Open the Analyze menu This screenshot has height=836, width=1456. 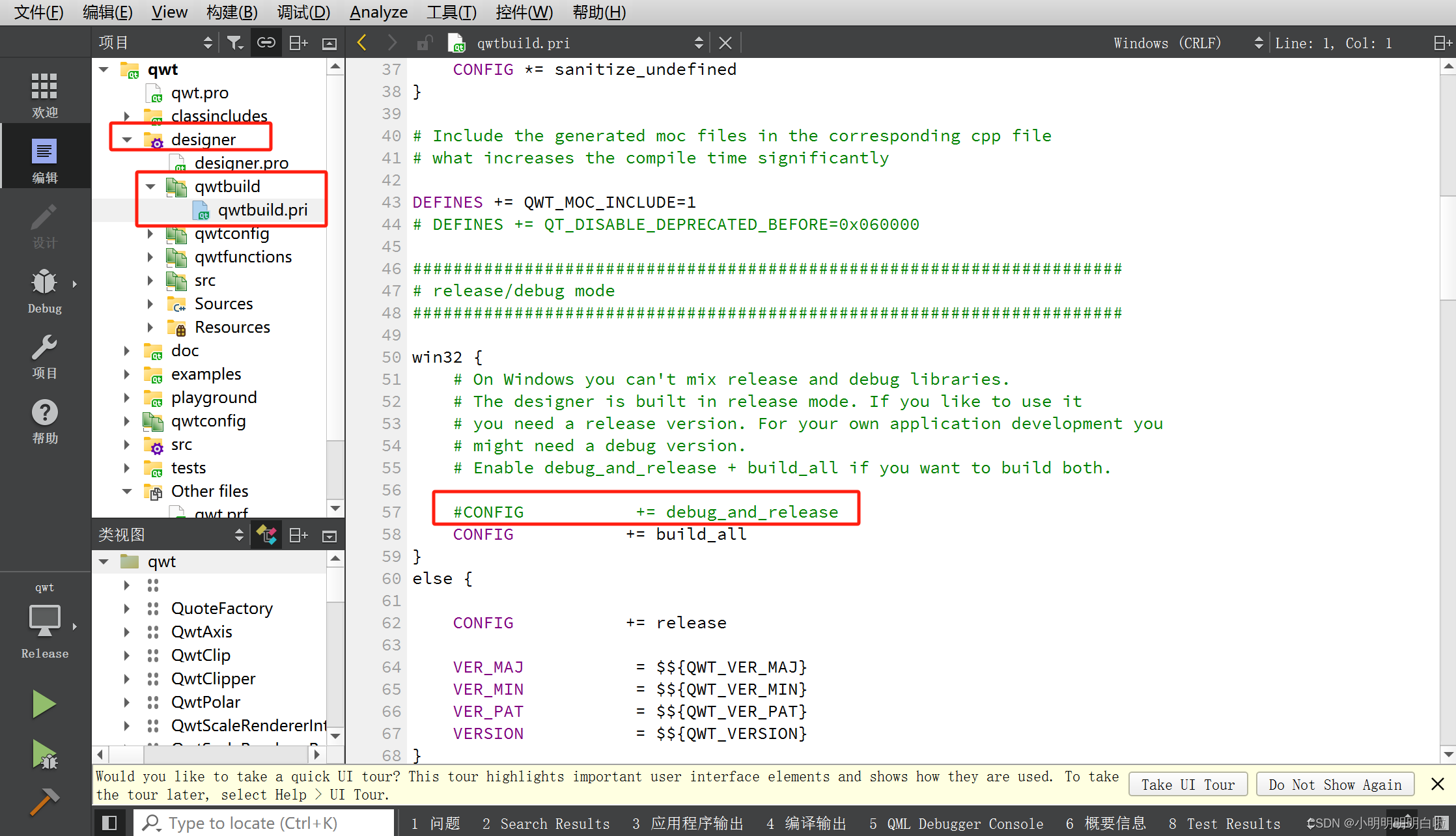point(378,12)
